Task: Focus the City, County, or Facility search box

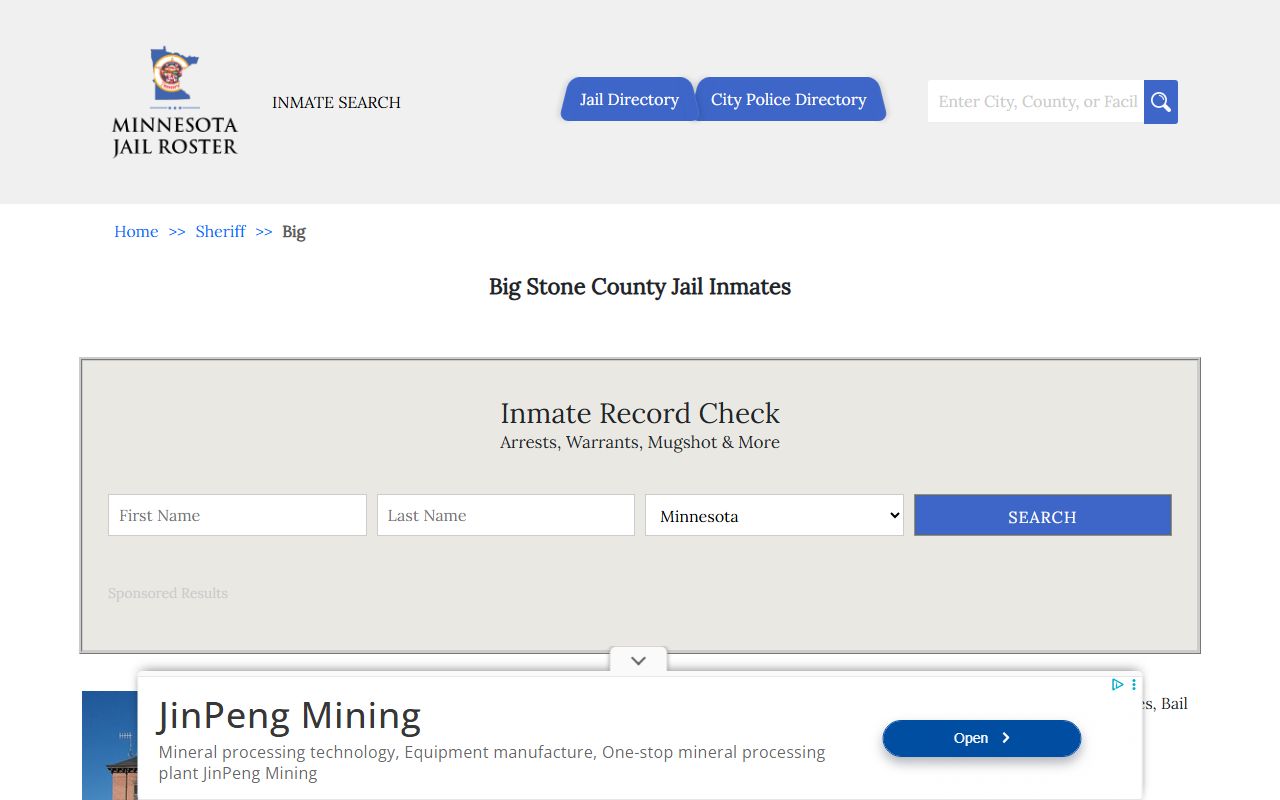Action: [x=1036, y=102]
